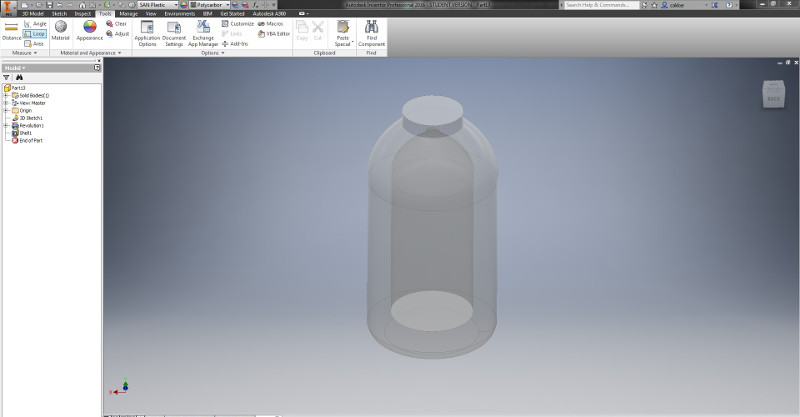Expand the Revolution1 feature node
The height and width of the screenshot is (417, 800).
pos(6,125)
